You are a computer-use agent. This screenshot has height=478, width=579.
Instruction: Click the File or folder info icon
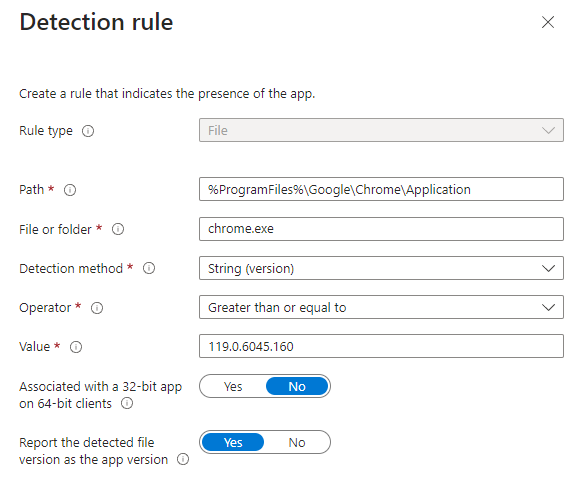pyautogui.click(x=118, y=229)
